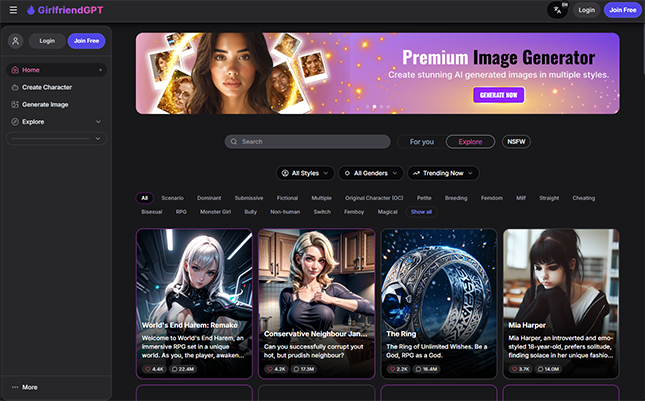This screenshot has height=401, width=645.
Task: Select the Switch tag
Action: coord(322,212)
